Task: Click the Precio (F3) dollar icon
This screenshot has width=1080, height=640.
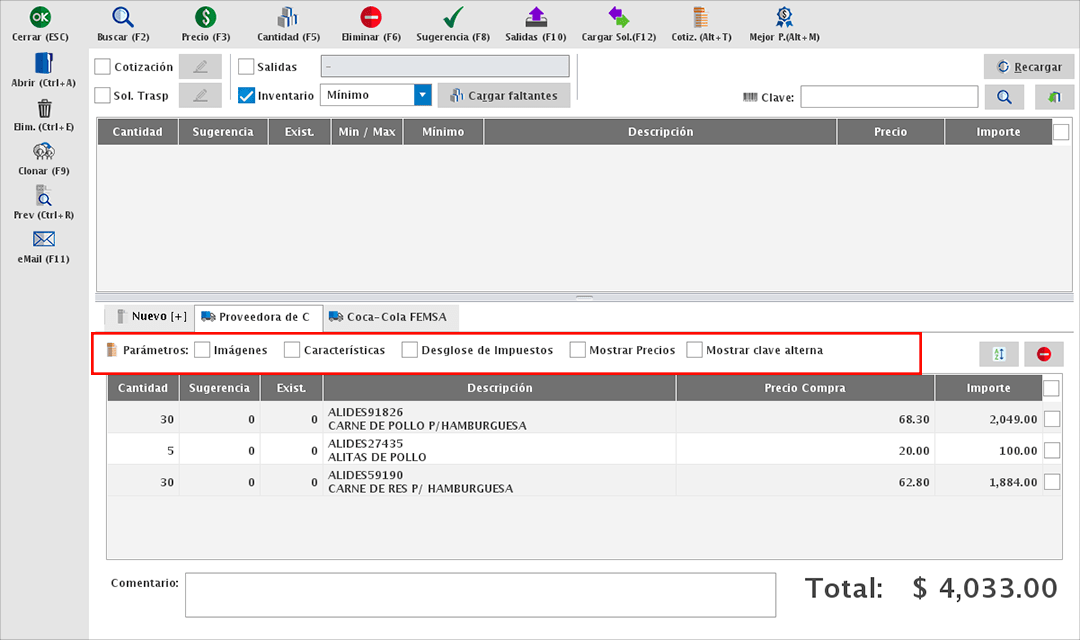Action: pos(205,17)
